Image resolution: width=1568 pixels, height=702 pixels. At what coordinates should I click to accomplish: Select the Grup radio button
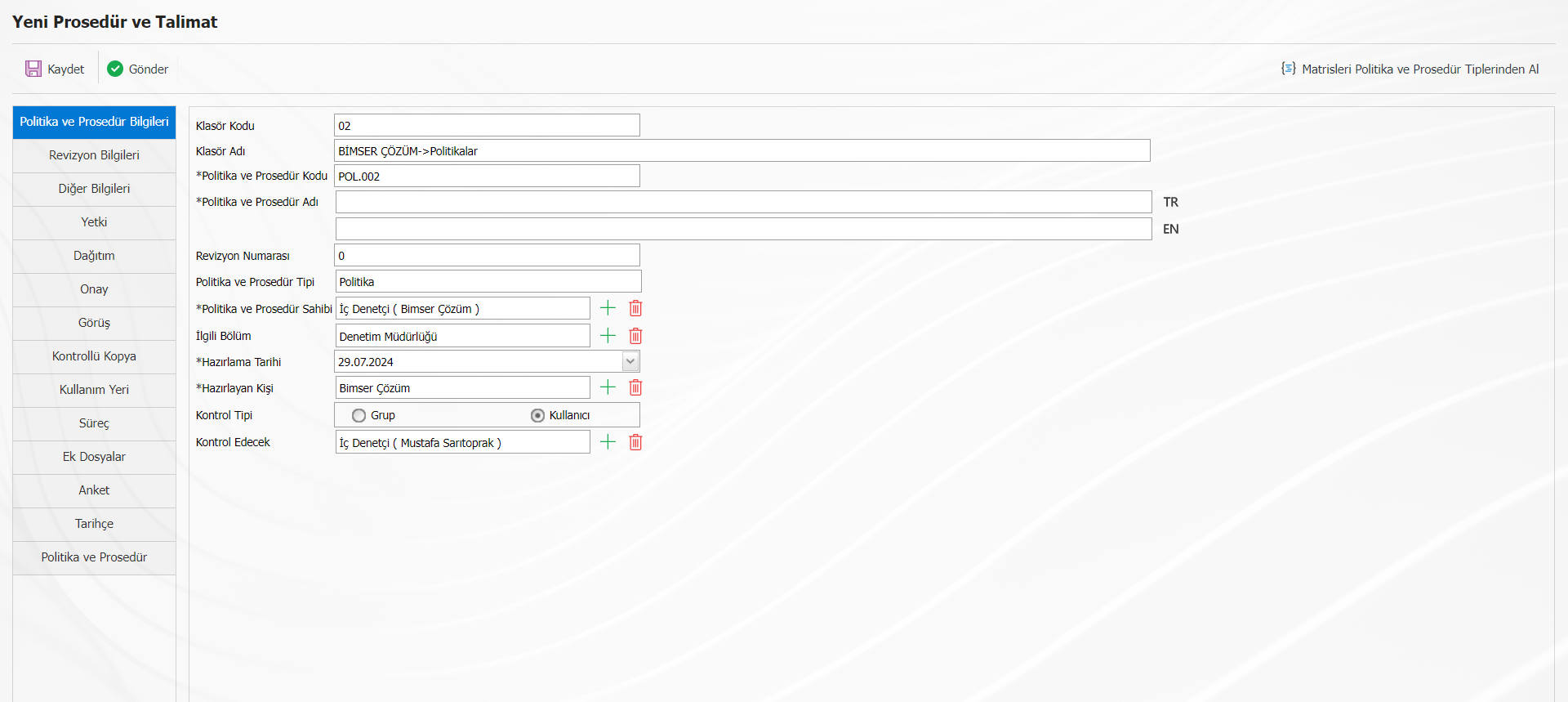359,415
